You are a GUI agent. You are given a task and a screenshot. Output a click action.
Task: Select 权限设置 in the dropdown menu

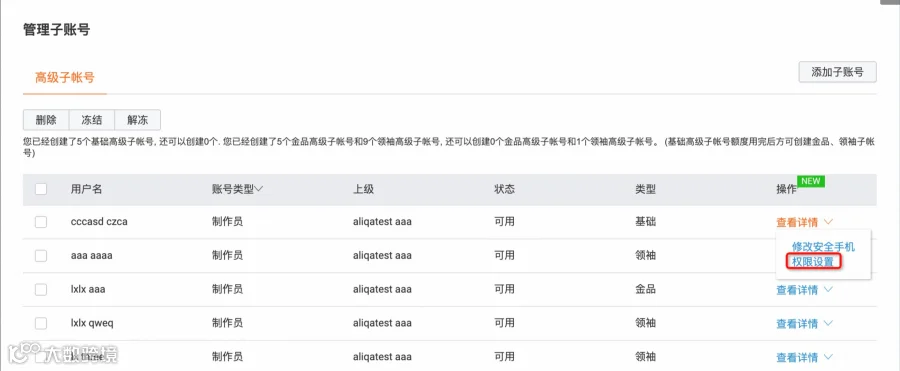pos(812,262)
